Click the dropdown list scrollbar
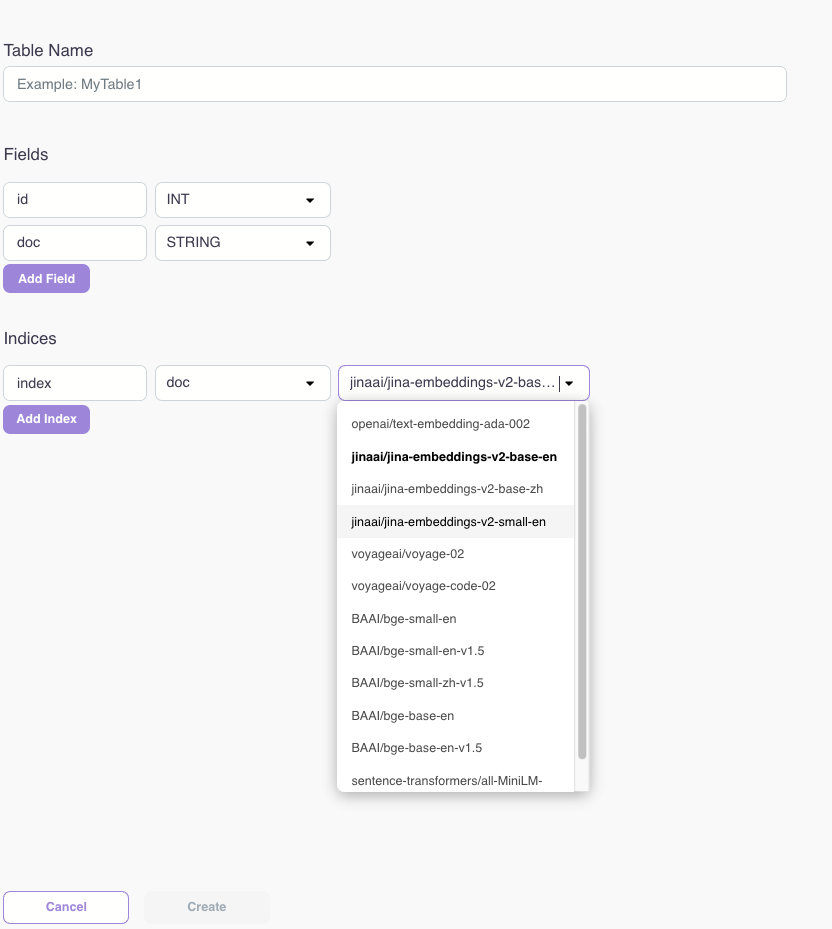832x929 pixels. 582,580
